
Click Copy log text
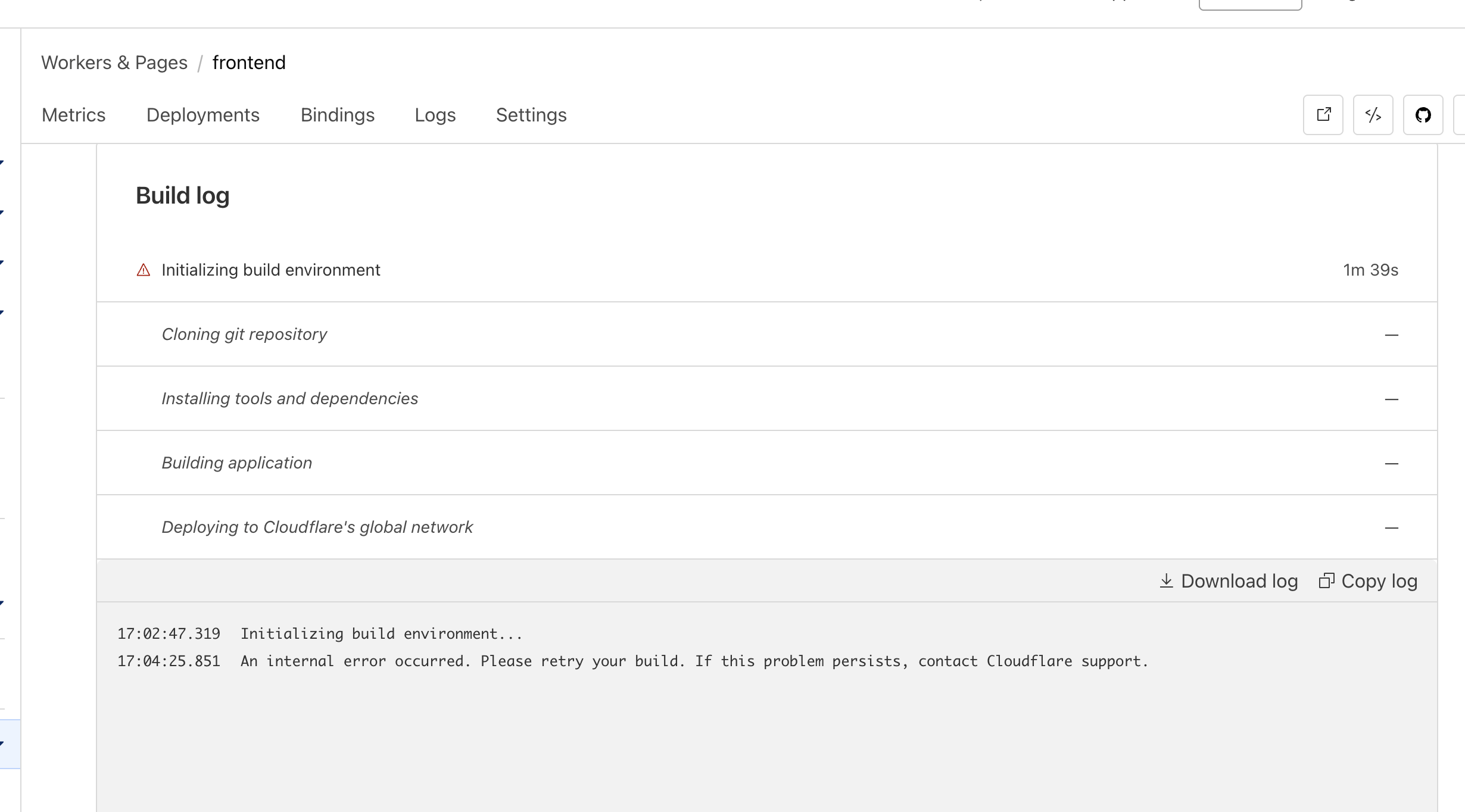[1379, 581]
